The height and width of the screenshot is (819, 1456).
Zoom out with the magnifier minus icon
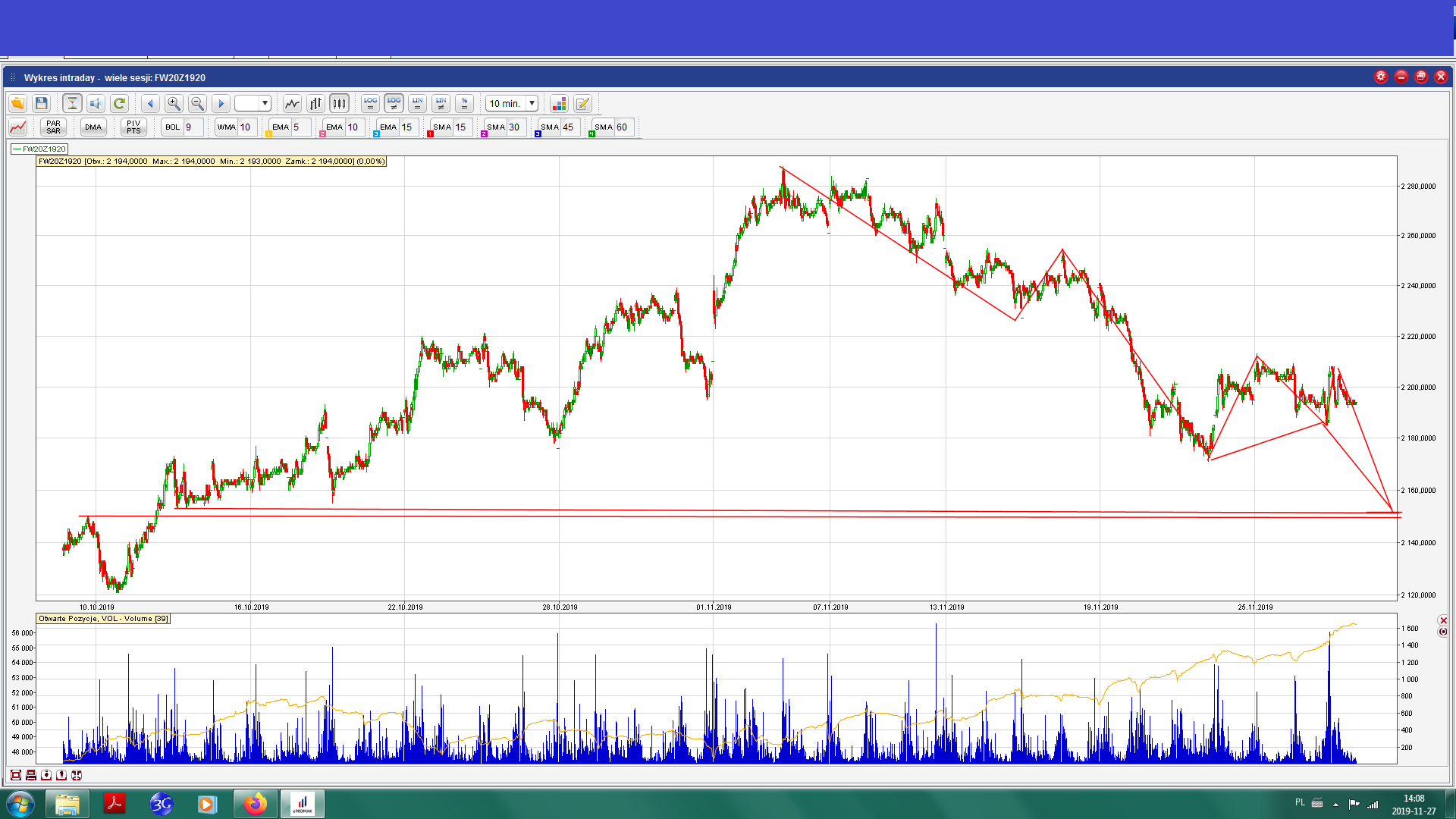[x=197, y=103]
